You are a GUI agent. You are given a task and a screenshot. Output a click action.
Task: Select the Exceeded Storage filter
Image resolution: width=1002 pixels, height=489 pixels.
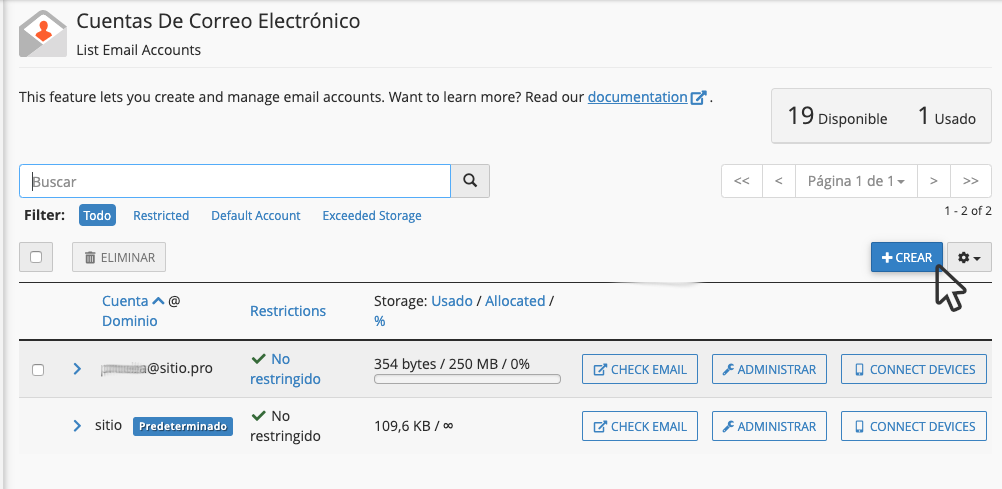pyautogui.click(x=371, y=216)
